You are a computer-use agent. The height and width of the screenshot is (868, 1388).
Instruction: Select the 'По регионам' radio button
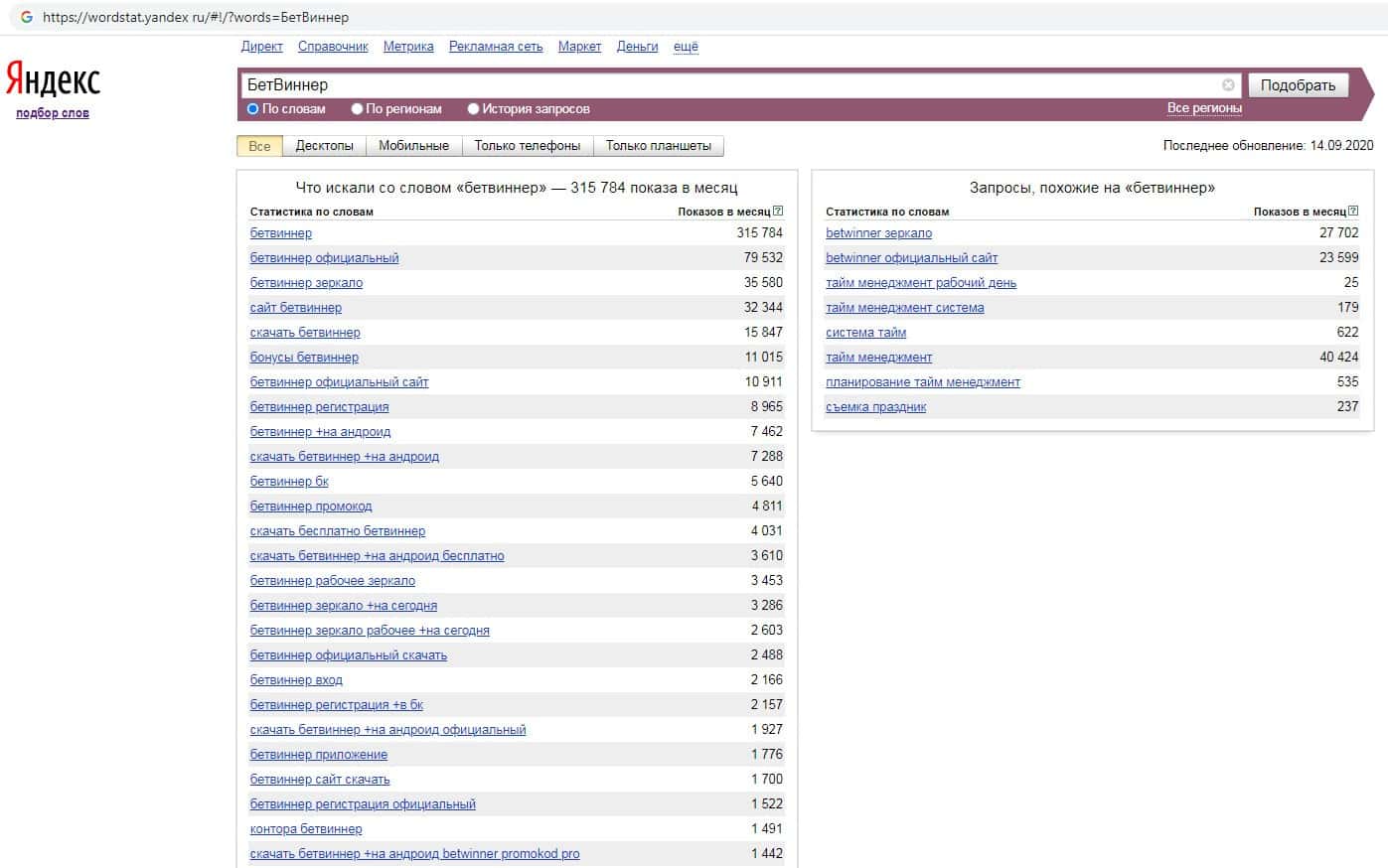pos(357,109)
